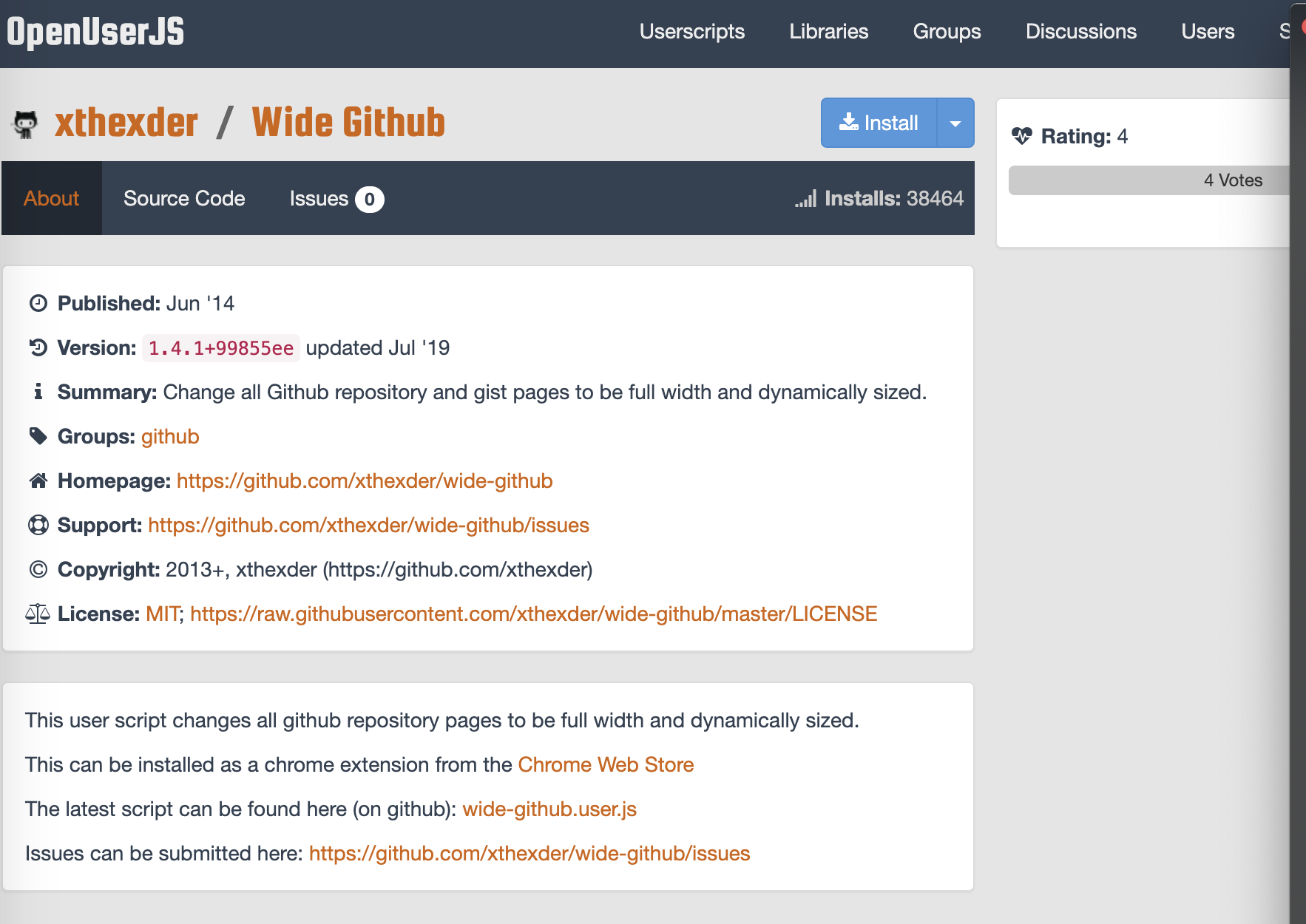
Task: Click Published: Jun '14 text
Action: pyautogui.click(x=146, y=303)
